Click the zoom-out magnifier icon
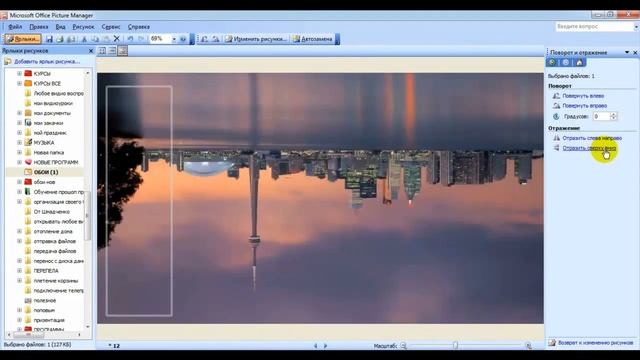 coord(403,346)
